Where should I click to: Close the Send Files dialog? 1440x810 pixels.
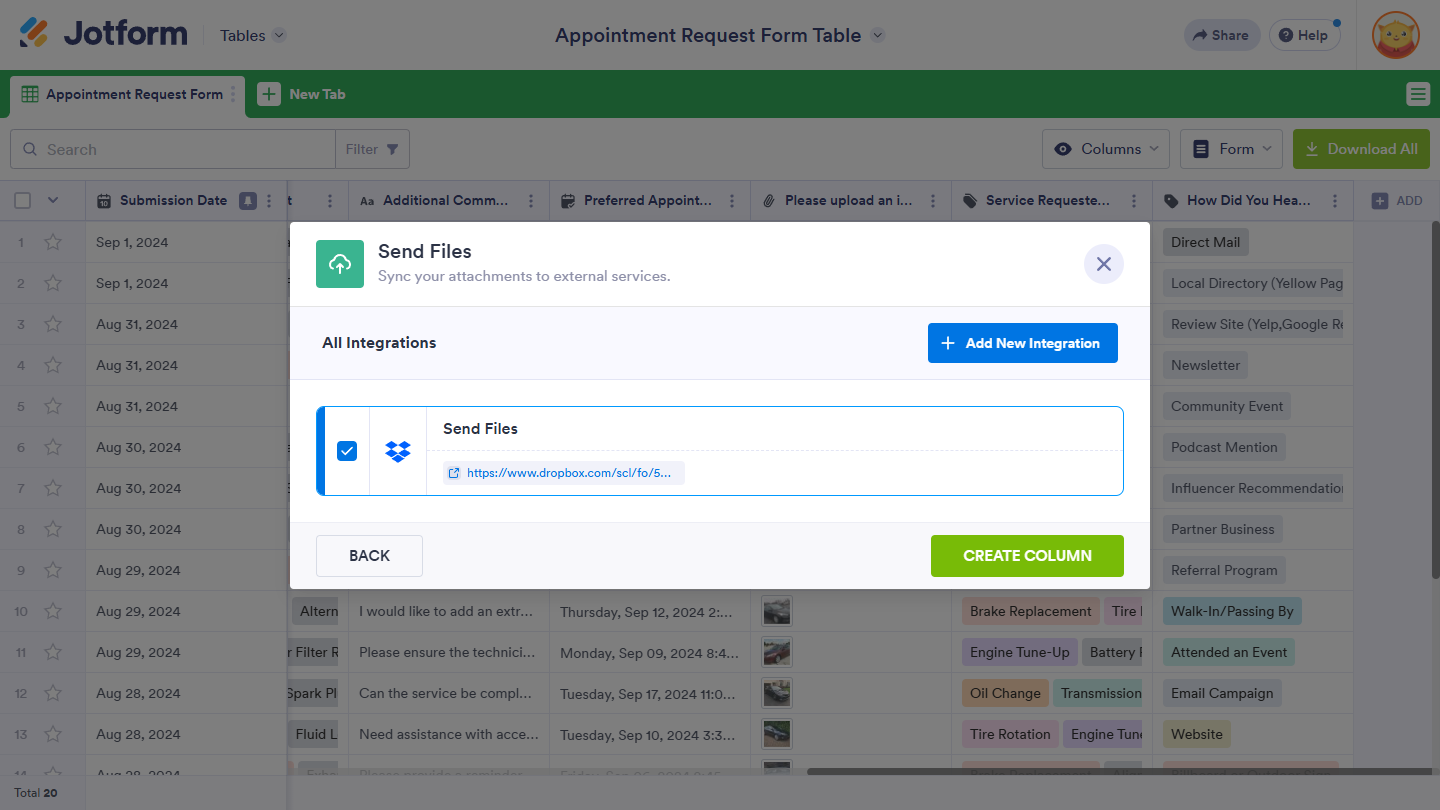click(x=1103, y=264)
